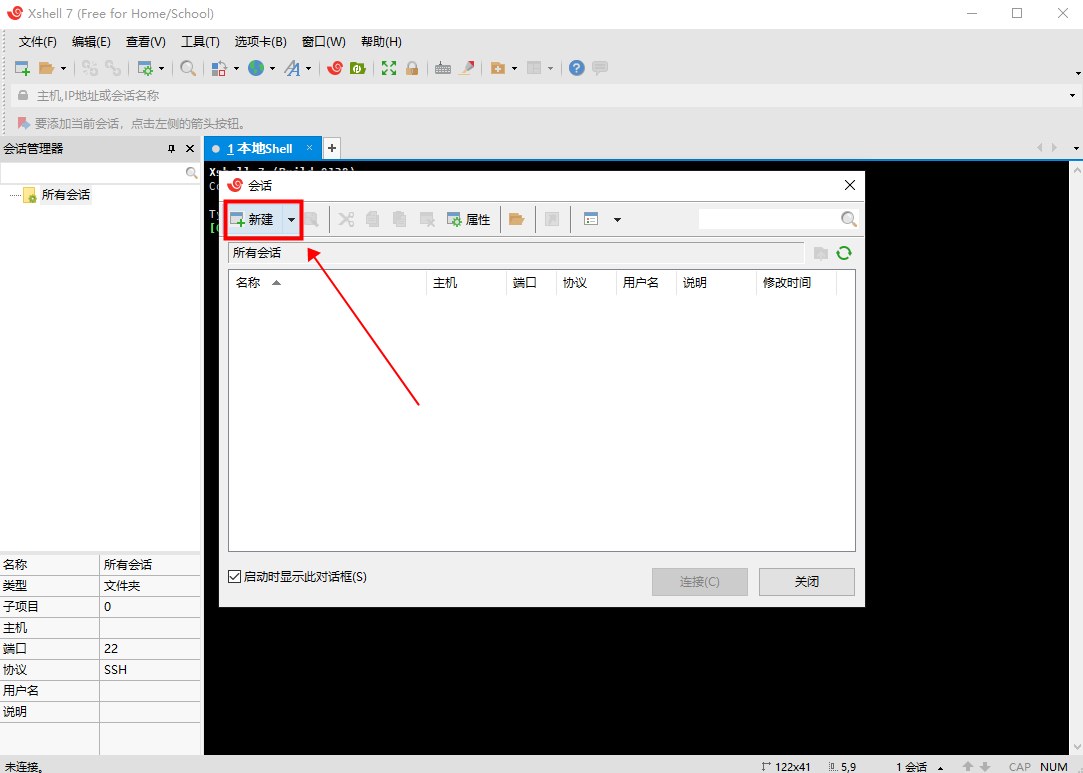Click the speech bubble feedback icon
This screenshot has width=1083, height=773.
(600, 68)
